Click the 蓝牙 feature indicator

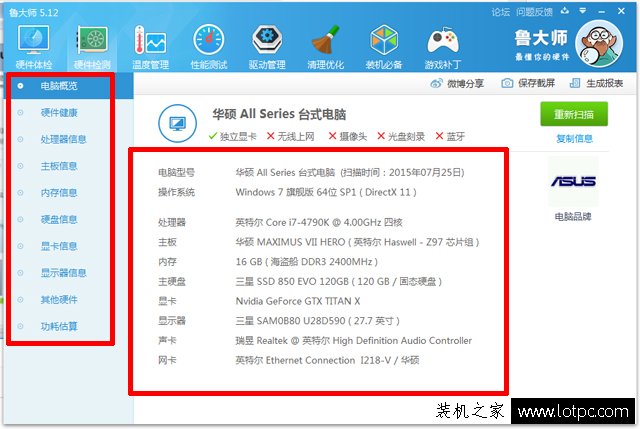click(450, 136)
